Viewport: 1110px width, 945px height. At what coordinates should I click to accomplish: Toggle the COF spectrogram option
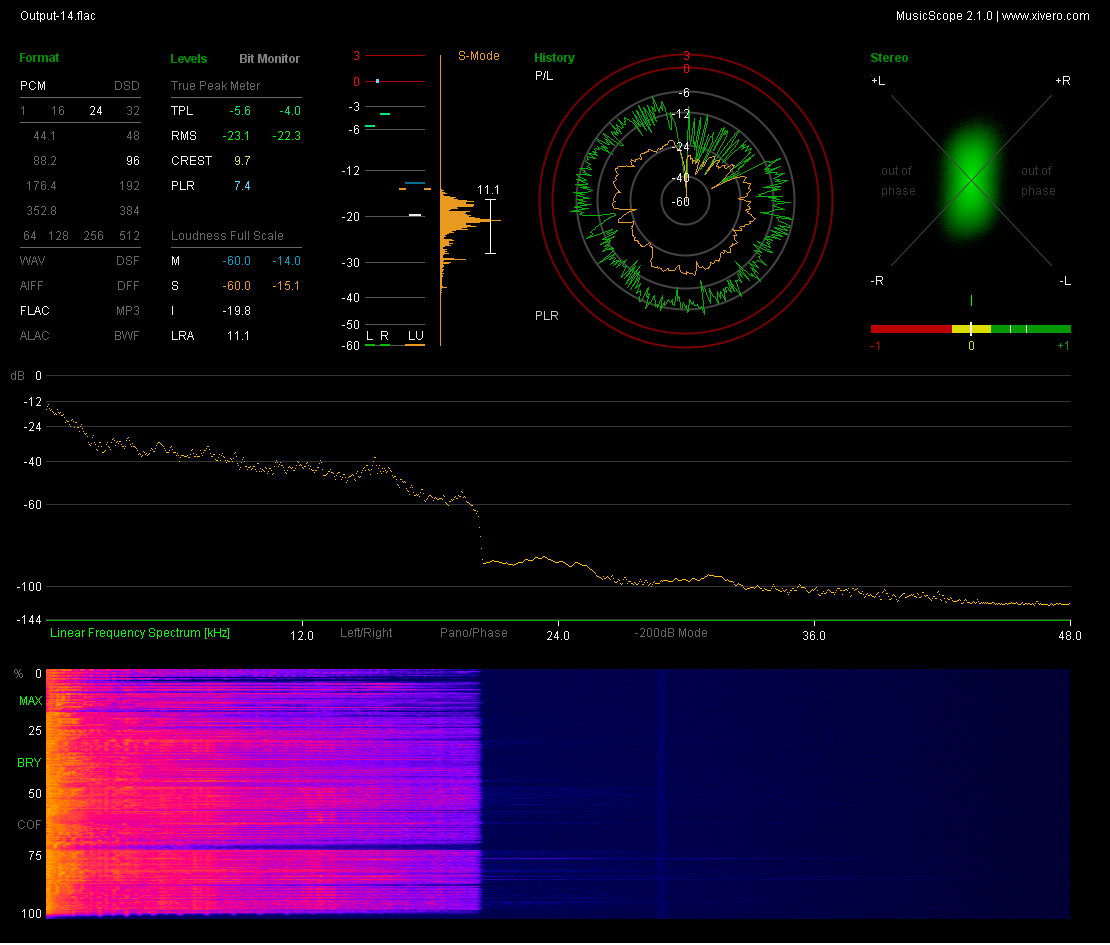tap(30, 825)
